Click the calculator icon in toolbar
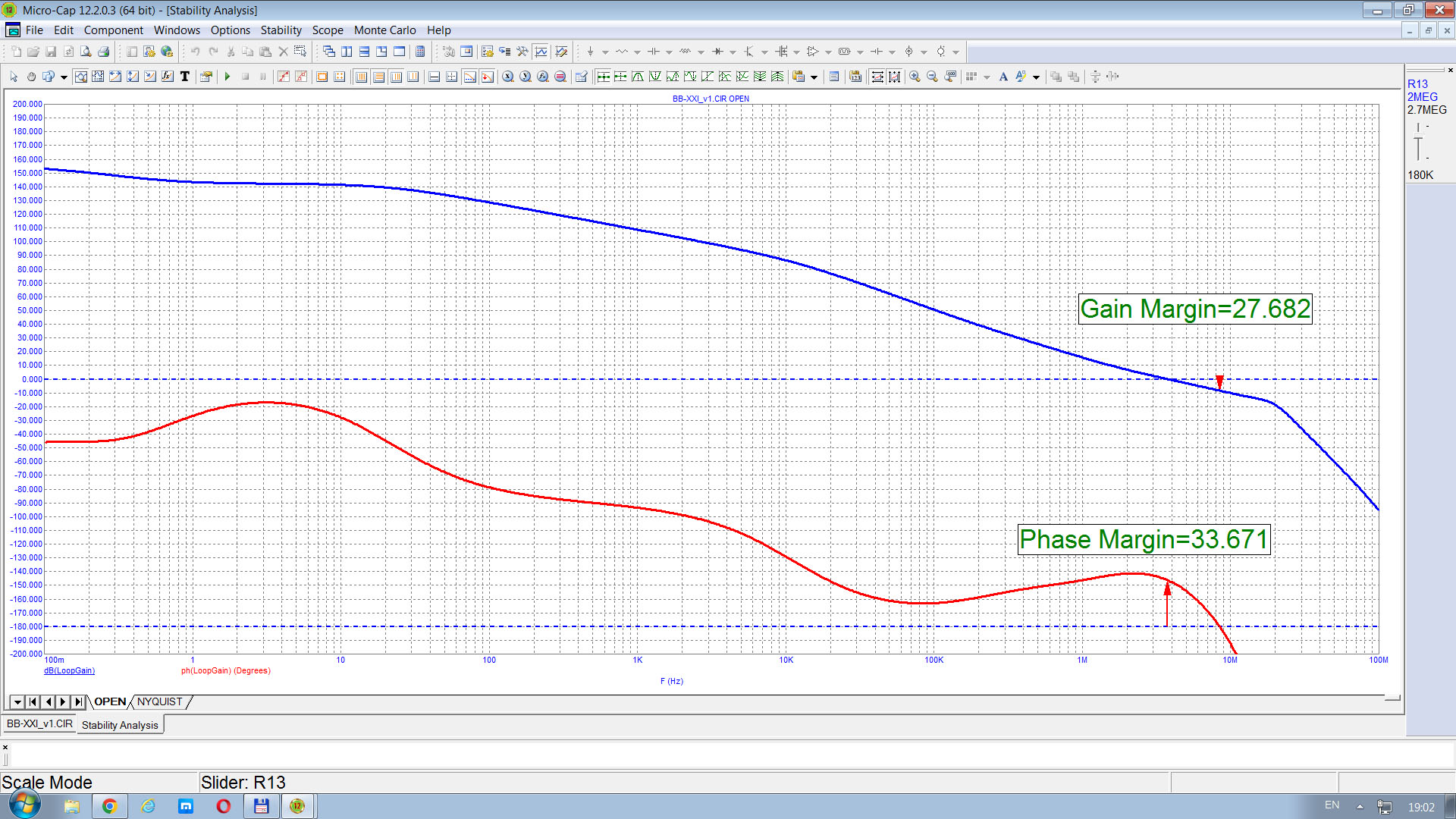This screenshot has height=819, width=1456. (x=420, y=52)
